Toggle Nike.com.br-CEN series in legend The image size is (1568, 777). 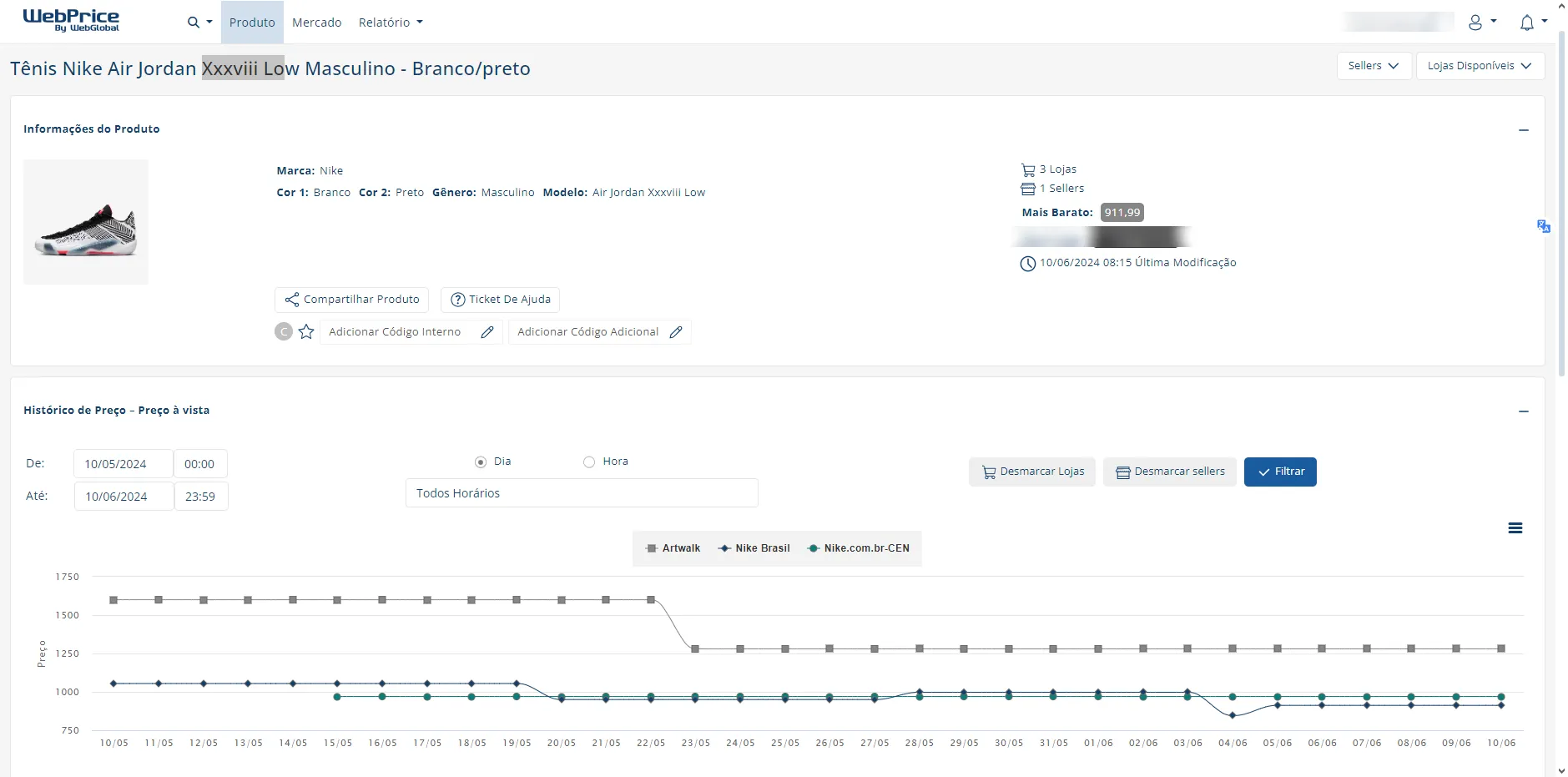[x=859, y=548]
